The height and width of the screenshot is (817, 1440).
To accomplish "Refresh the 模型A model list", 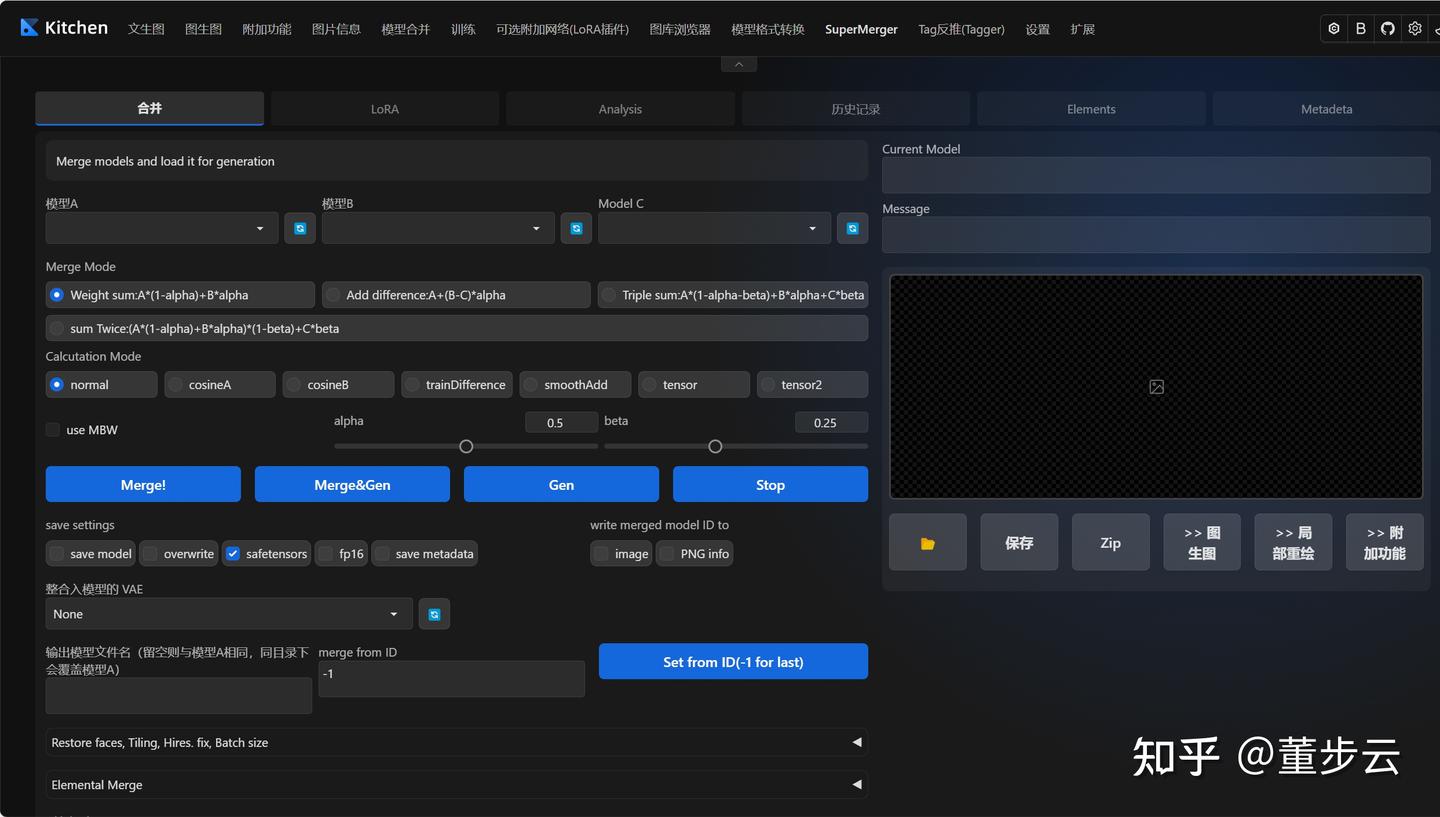I will point(300,228).
